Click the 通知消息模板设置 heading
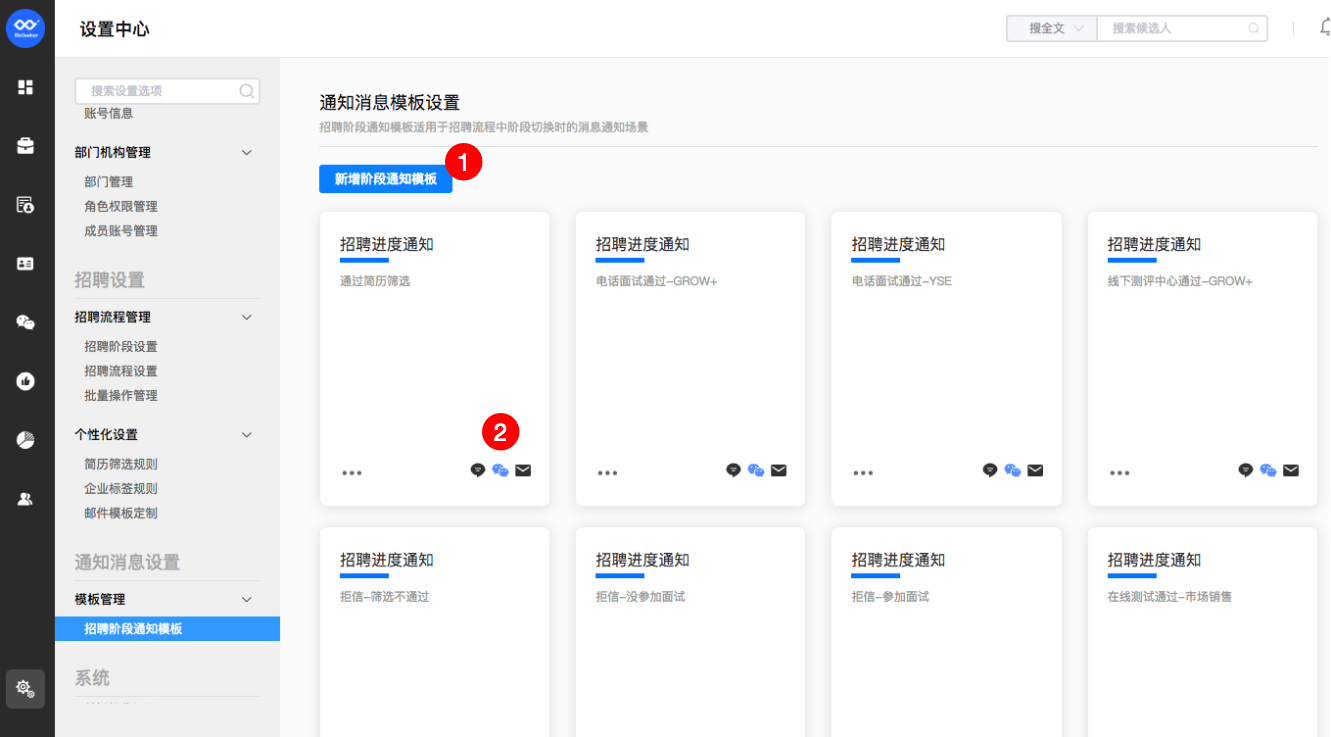 click(389, 103)
